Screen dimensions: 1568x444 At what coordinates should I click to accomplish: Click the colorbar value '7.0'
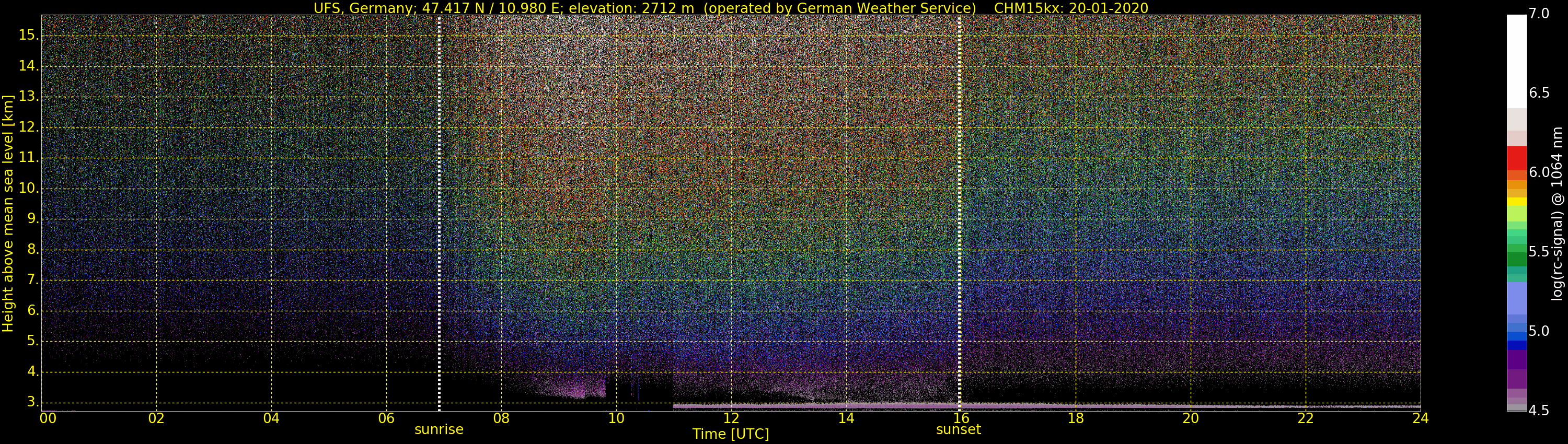[x=1539, y=14]
